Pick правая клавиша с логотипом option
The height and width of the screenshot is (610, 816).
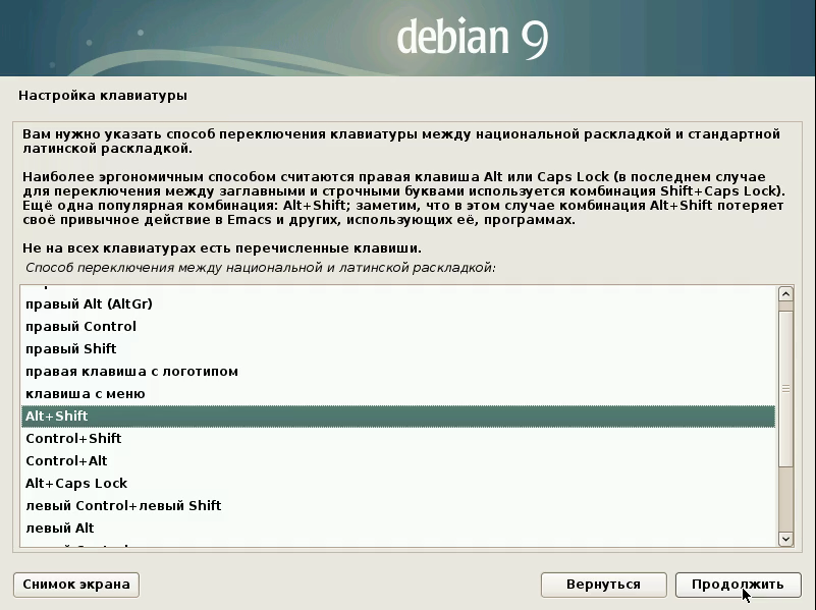click(x=131, y=371)
